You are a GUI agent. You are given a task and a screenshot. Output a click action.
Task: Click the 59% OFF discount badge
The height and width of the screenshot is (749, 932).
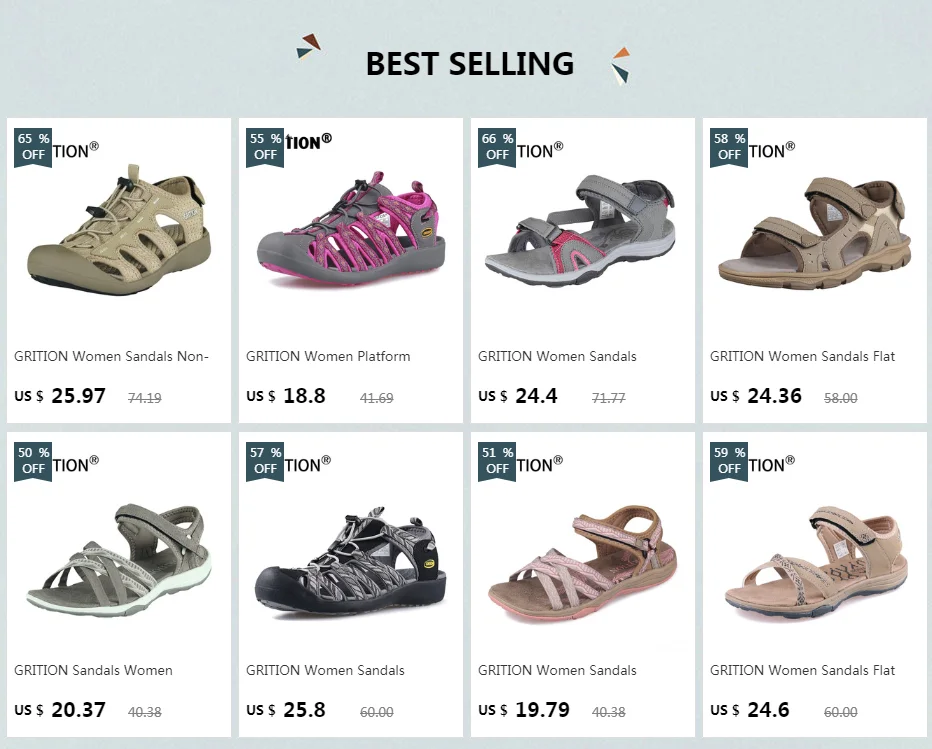point(729,460)
